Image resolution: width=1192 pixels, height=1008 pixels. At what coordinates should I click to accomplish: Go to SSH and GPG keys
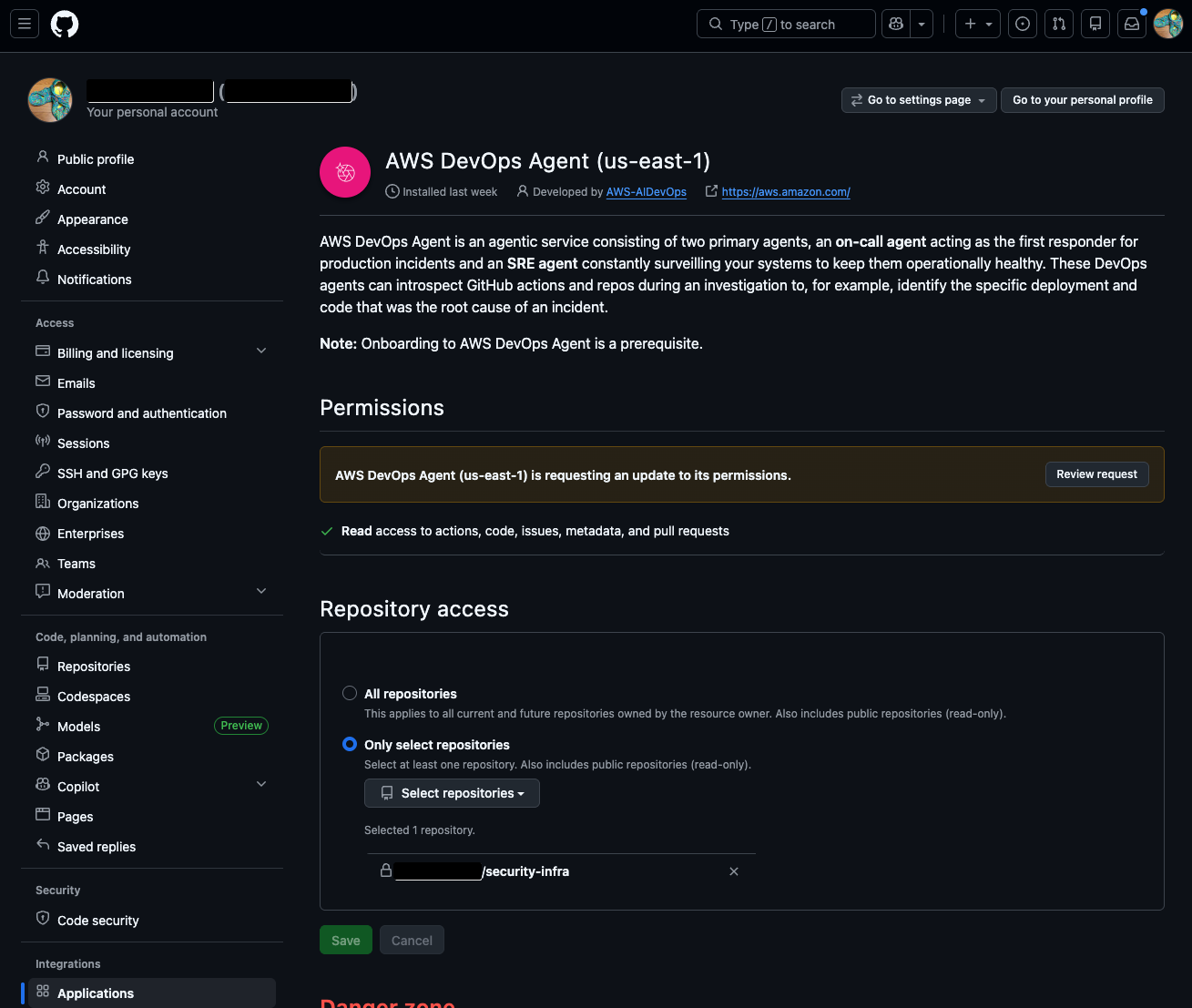click(112, 473)
